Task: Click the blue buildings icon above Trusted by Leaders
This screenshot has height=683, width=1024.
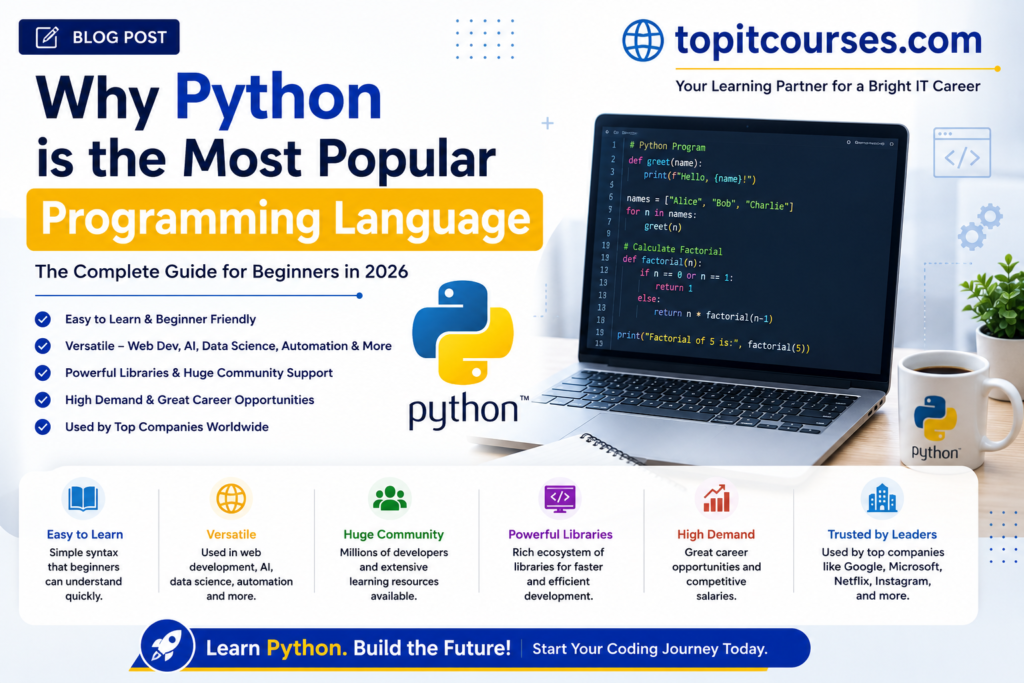Action: (882, 498)
